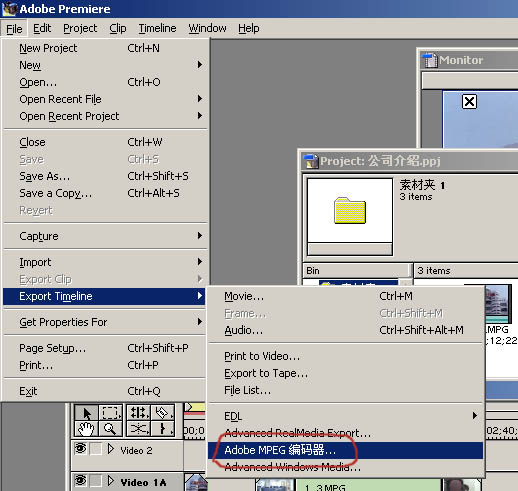This screenshot has width=518, height=491.
Task: Select Export Timeline menu entry
Action: (x=105, y=296)
